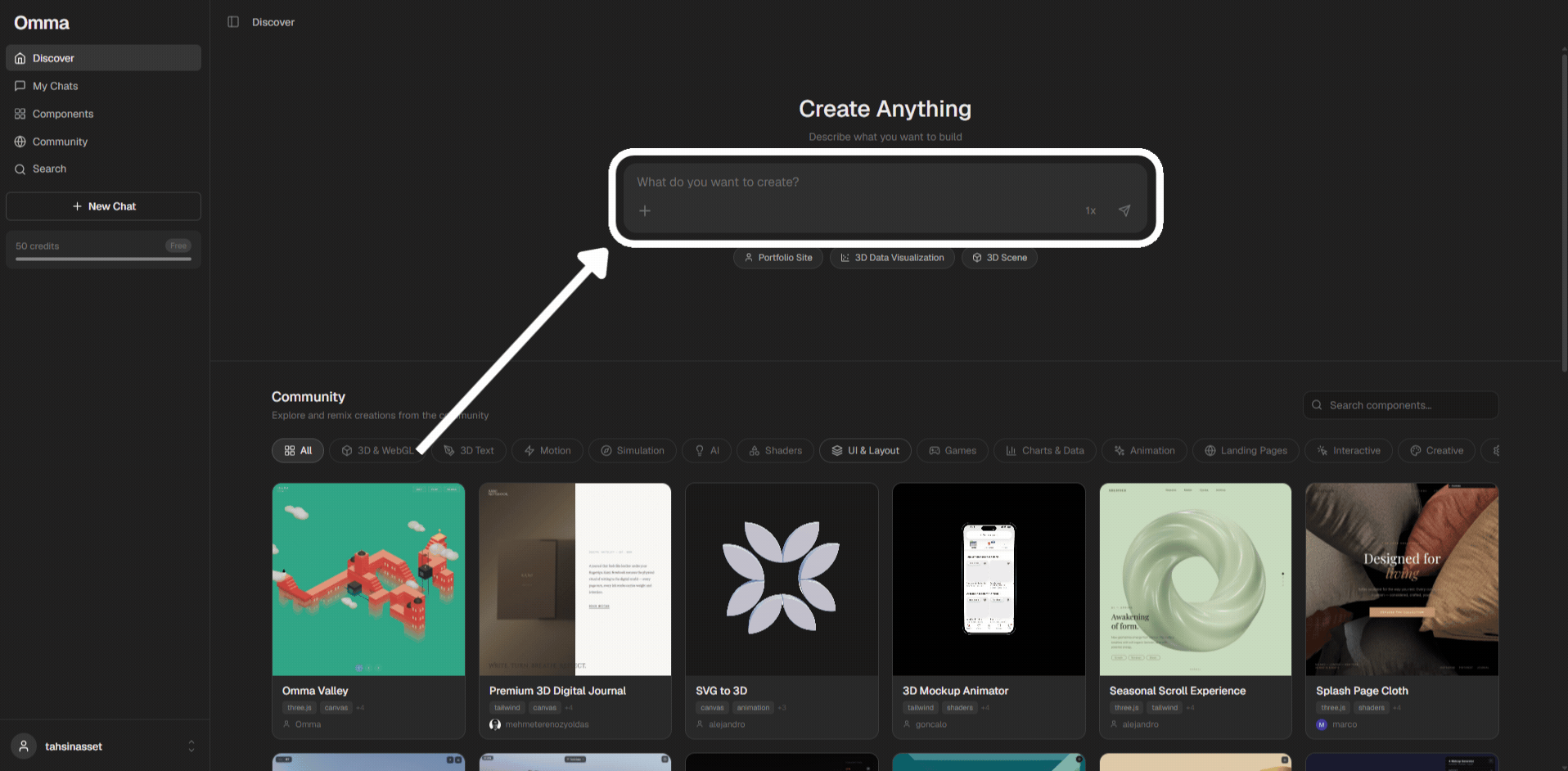Filter by AI category

click(x=707, y=451)
